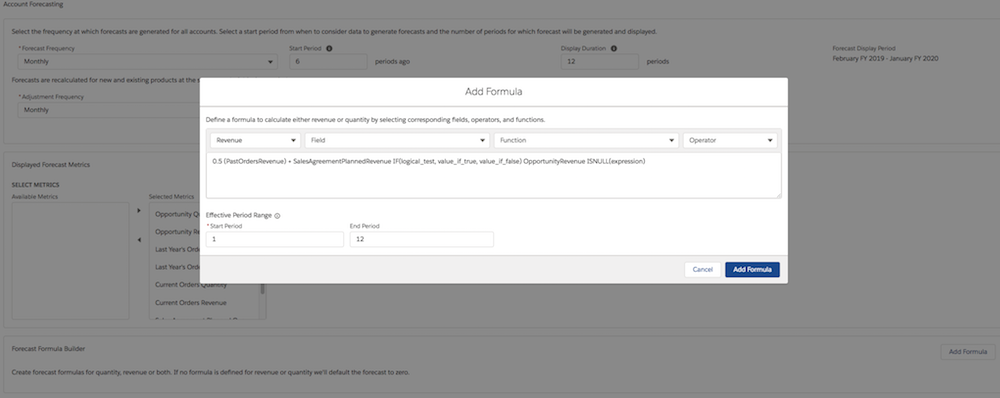
Task: Click the Selected Metrics list scrollbar
Action: [x=261, y=289]
